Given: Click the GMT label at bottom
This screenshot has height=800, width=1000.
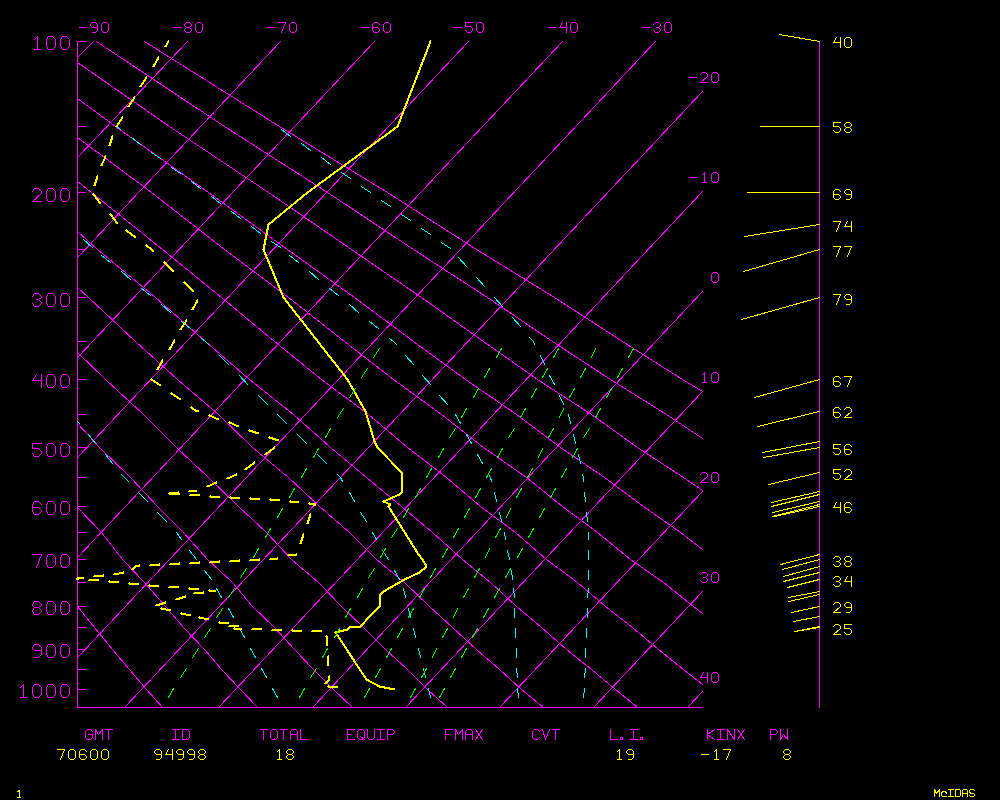Looking at the screenshot, I should point(98,735).
